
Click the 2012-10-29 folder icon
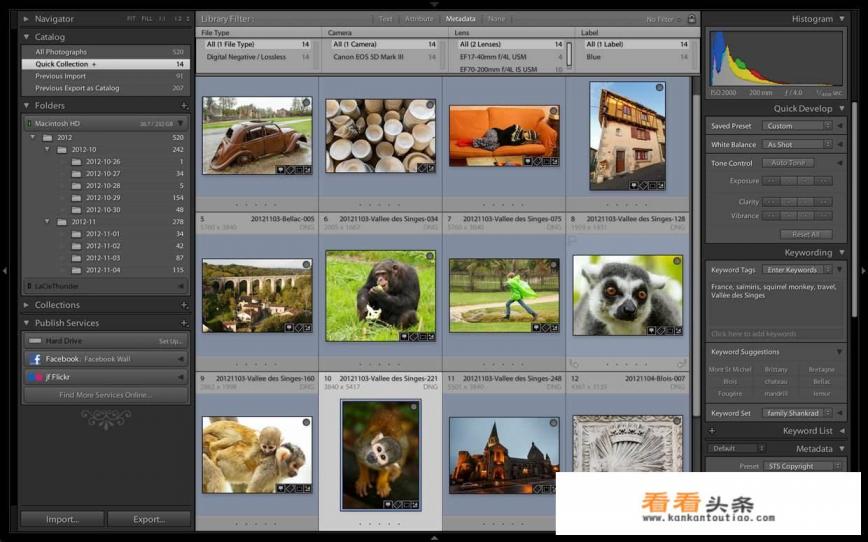[77, 197]
